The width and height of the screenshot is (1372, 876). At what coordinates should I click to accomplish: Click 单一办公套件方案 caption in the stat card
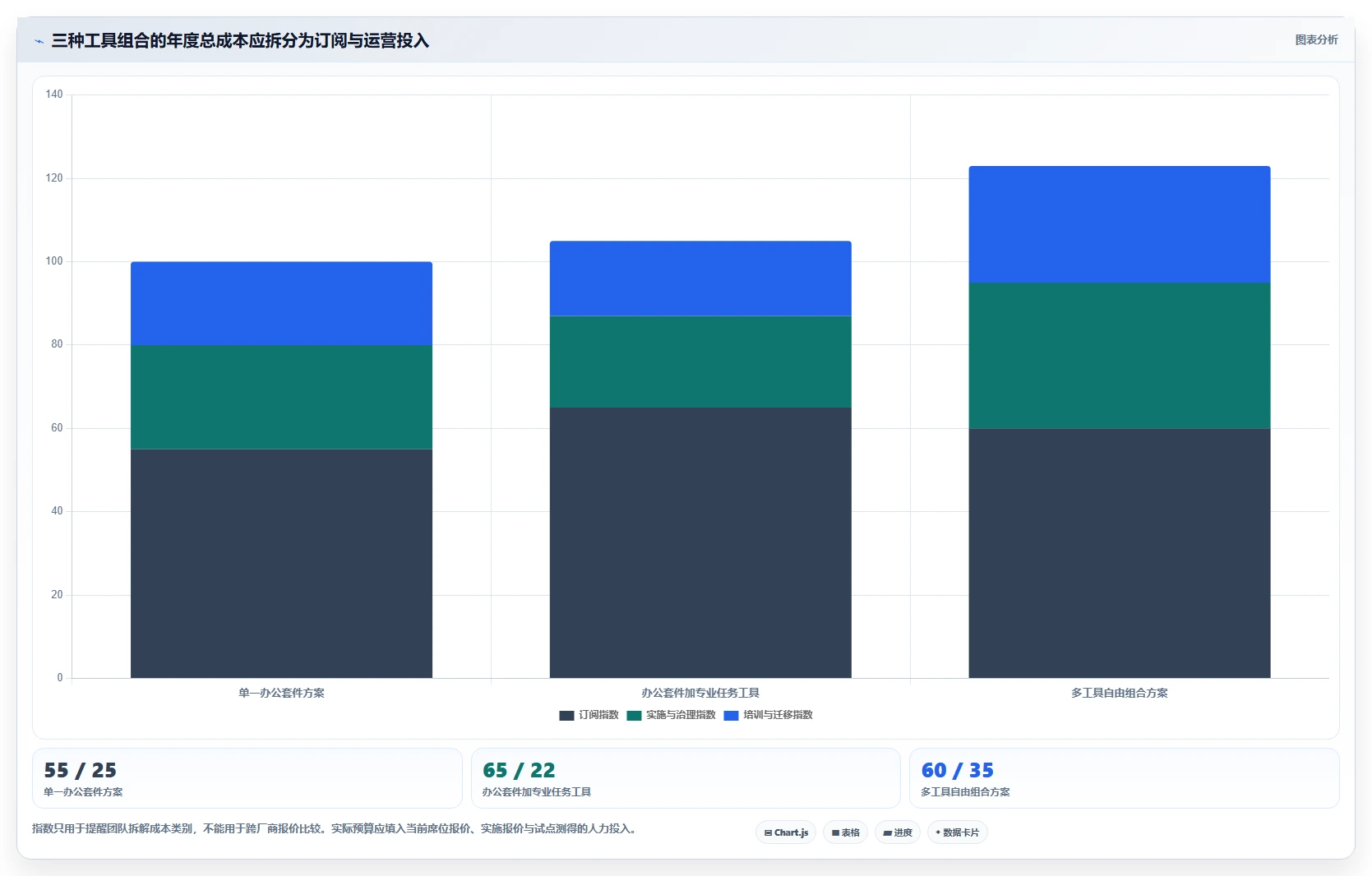83,792
